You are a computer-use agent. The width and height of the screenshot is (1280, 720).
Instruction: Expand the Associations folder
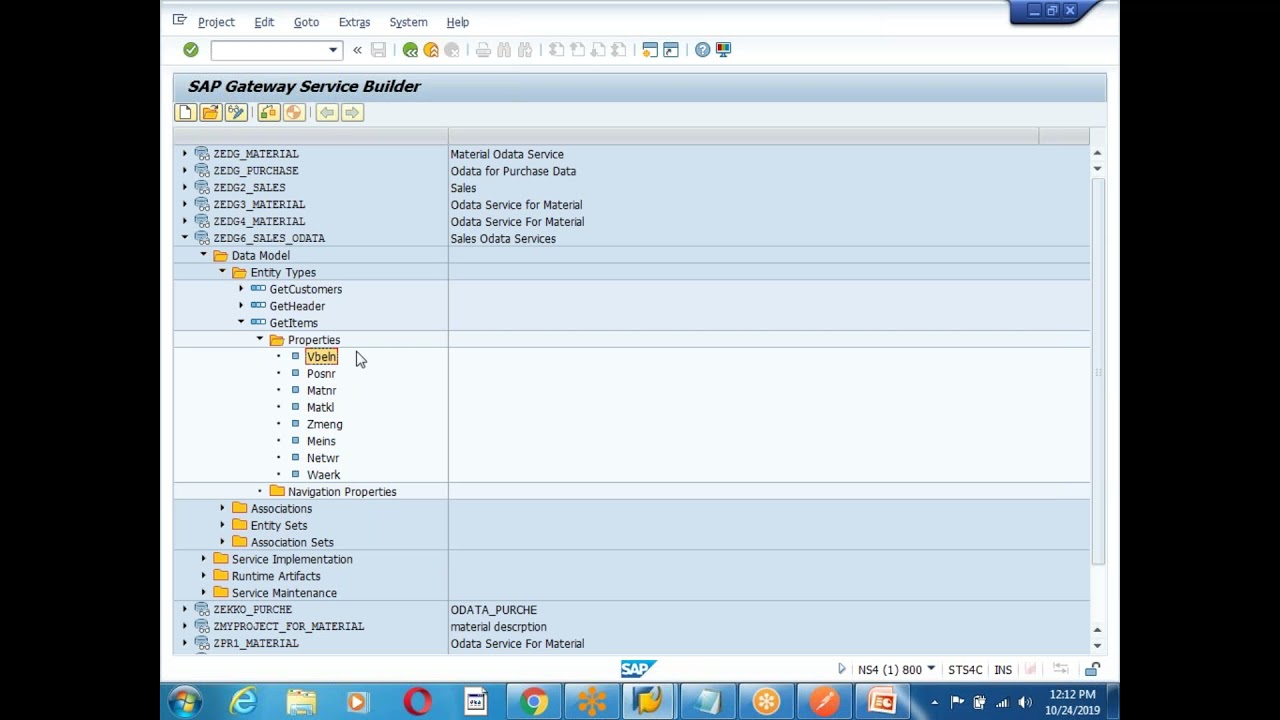point(222,509)
